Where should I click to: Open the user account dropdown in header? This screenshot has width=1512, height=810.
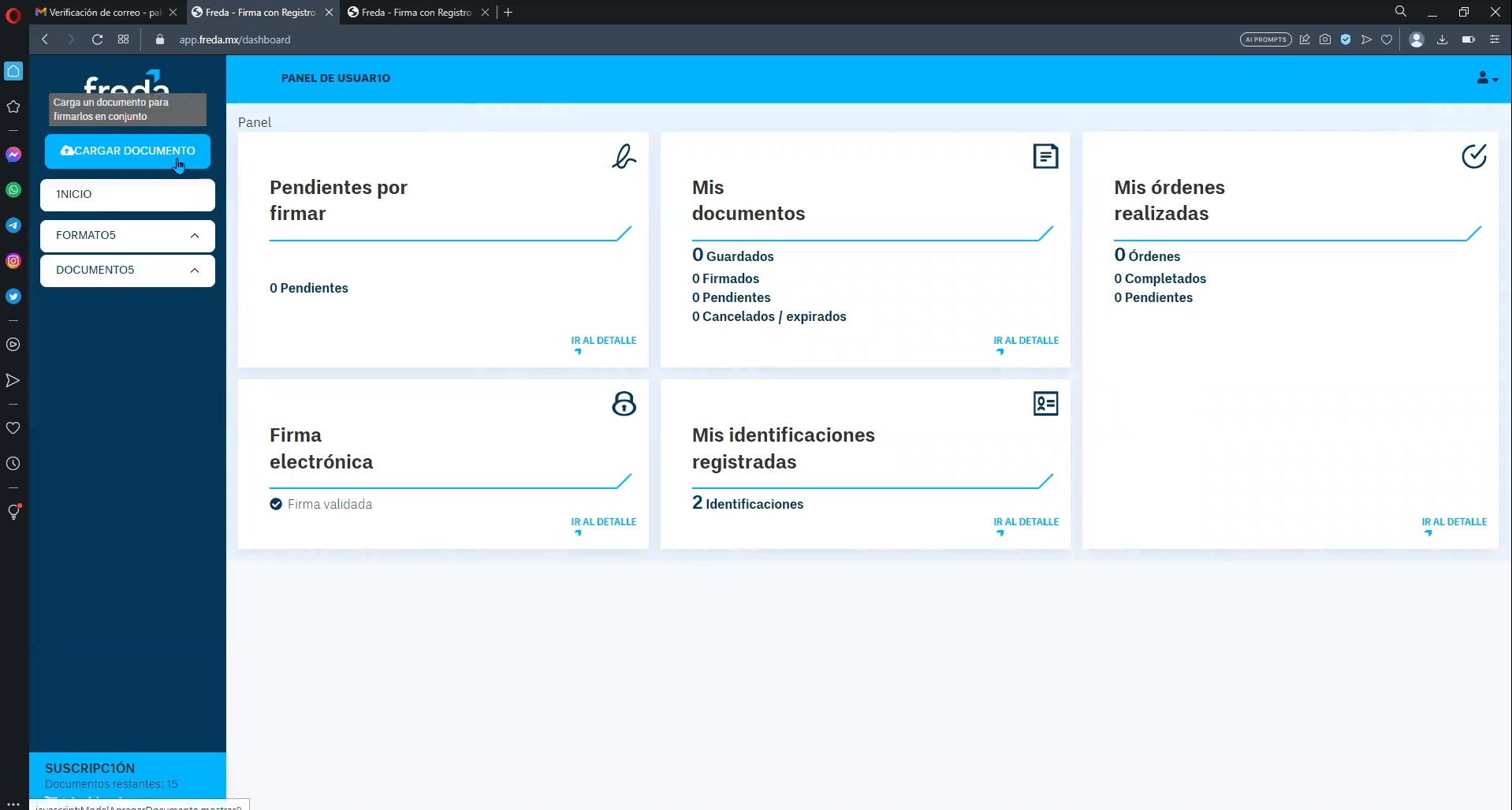tap(1486, 78)
